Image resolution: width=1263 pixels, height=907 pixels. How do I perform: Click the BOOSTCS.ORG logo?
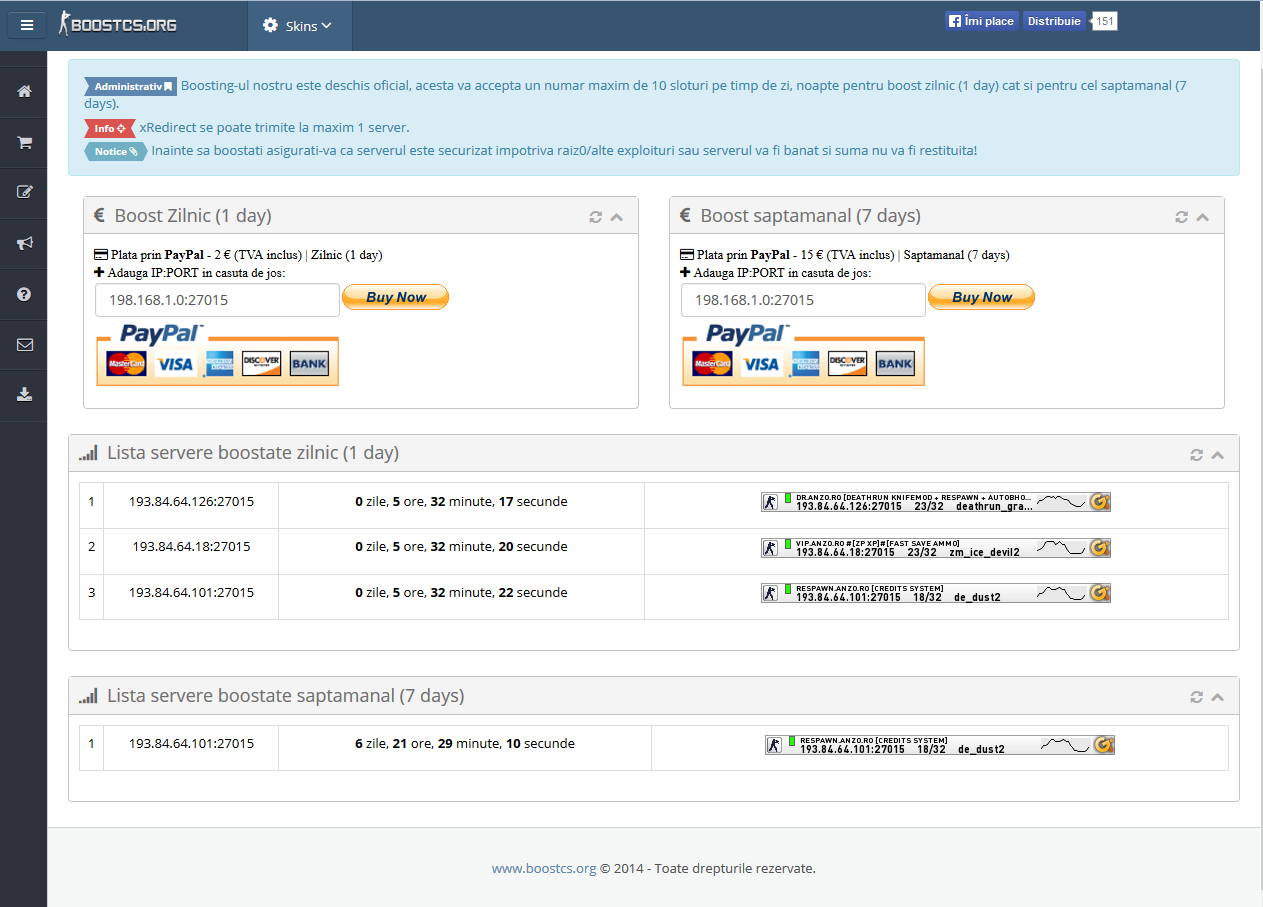point(119,24)
